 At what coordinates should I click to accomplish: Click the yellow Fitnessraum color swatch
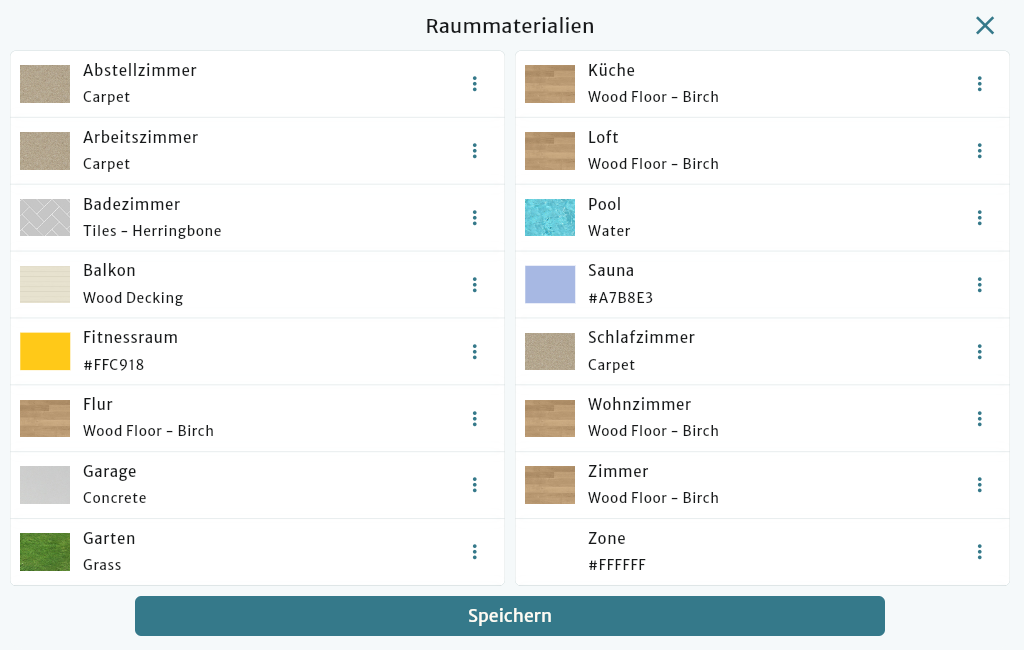point(44,351)
